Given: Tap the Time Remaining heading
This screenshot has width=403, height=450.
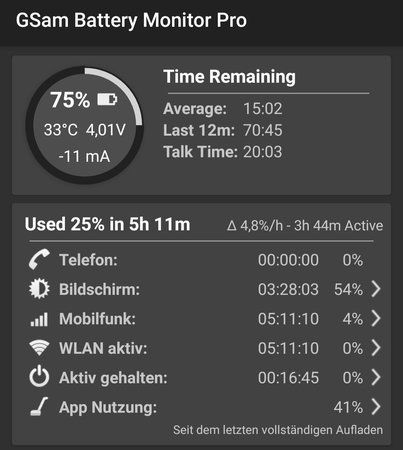Looking at the screenshot, I should point(229,77).
